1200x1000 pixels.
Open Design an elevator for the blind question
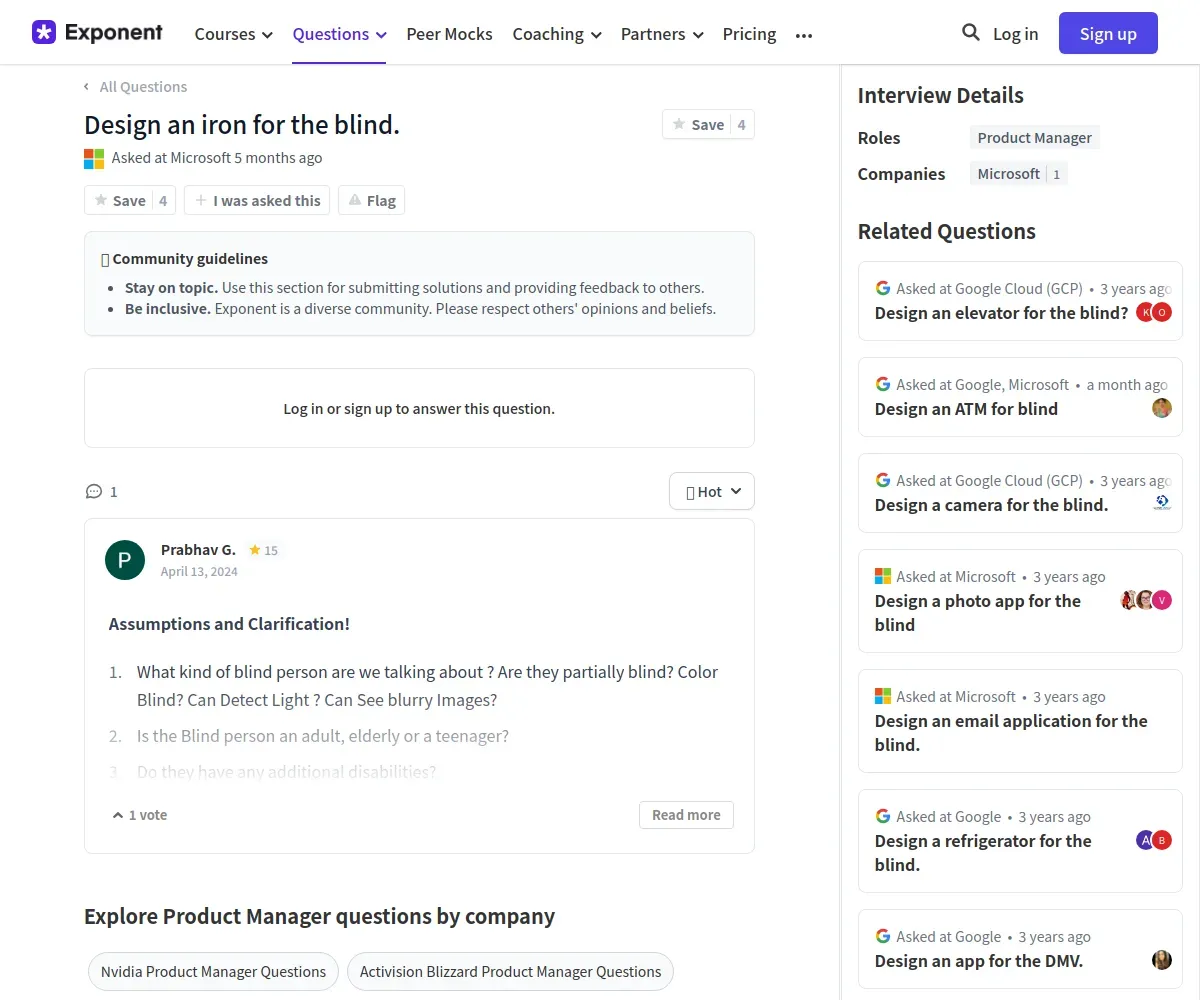coord(1001,313)
